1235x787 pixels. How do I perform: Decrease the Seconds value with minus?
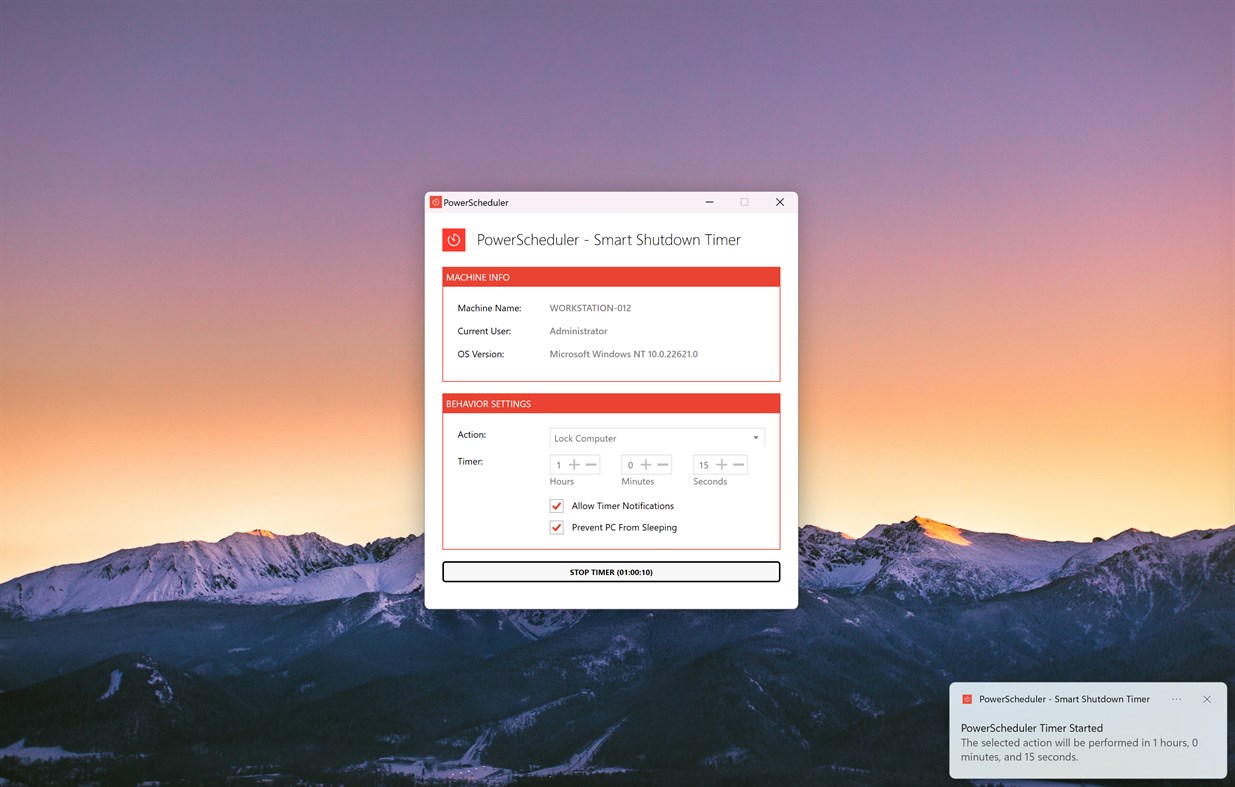coord(738,465)
